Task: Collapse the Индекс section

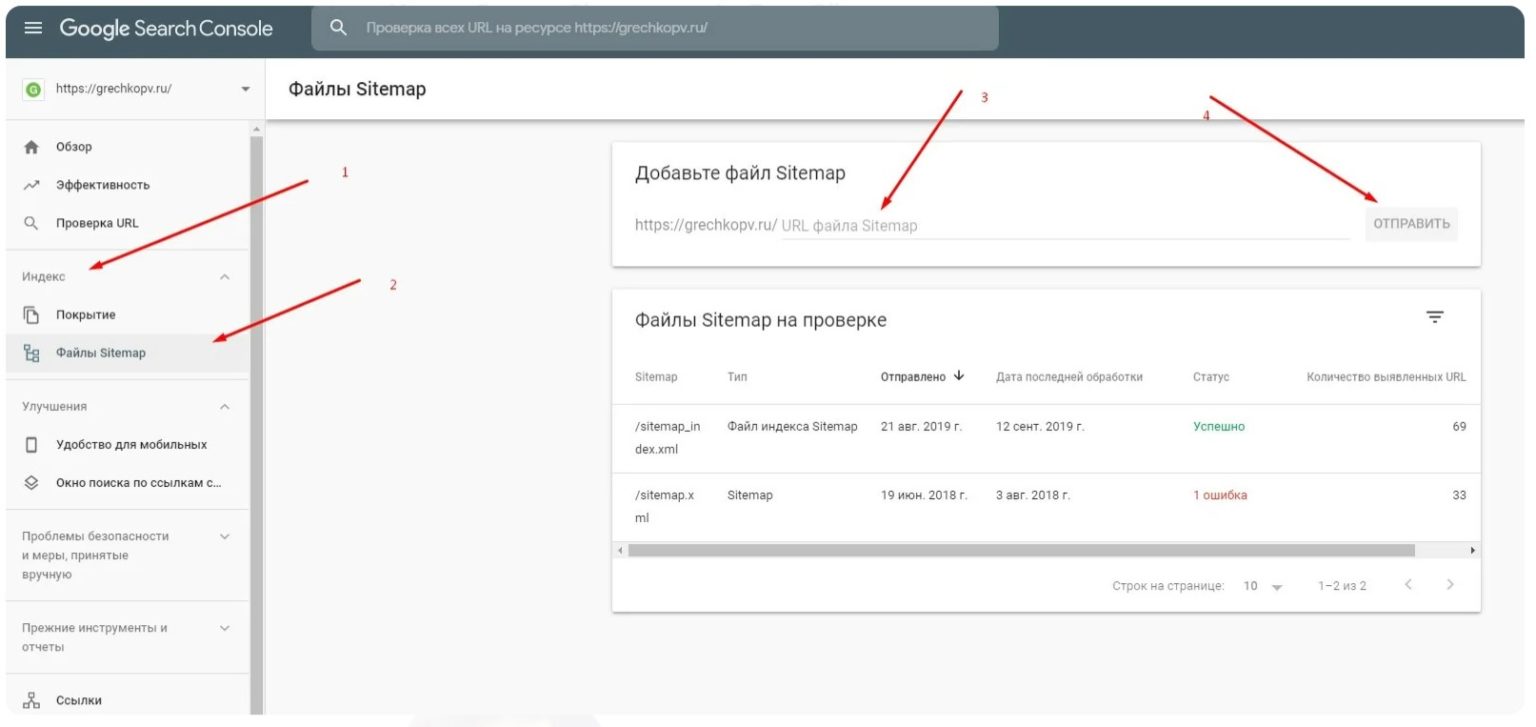Action: pyautogui.click(x=225, y=277)
